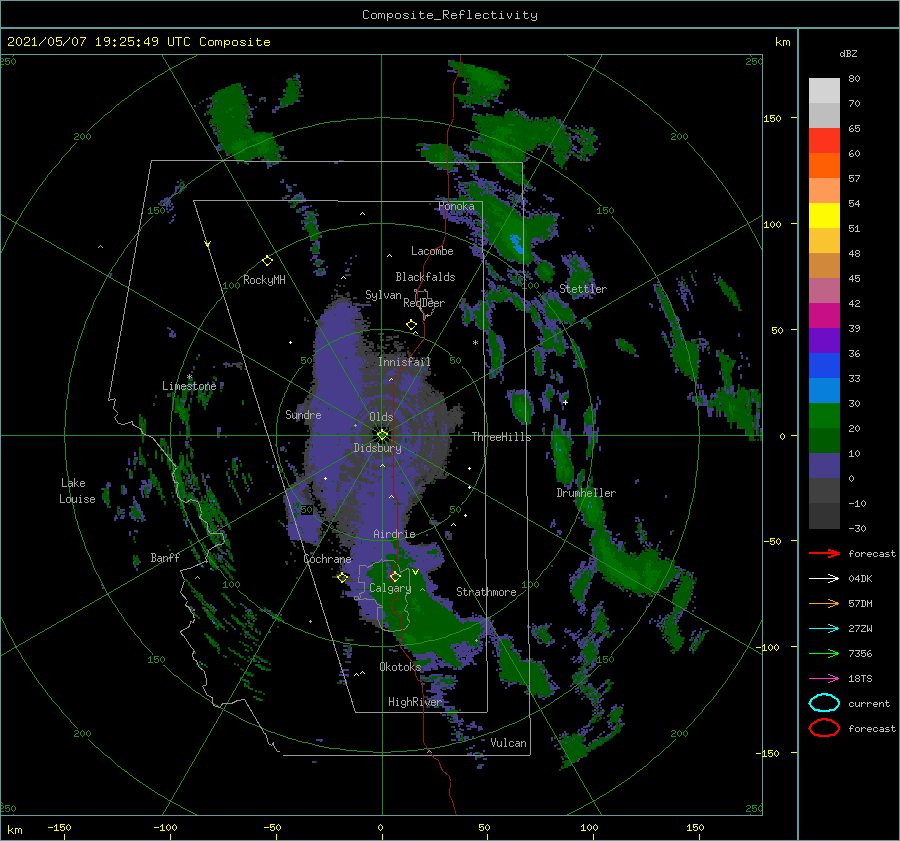Click the Banff label

coord(165,557)
